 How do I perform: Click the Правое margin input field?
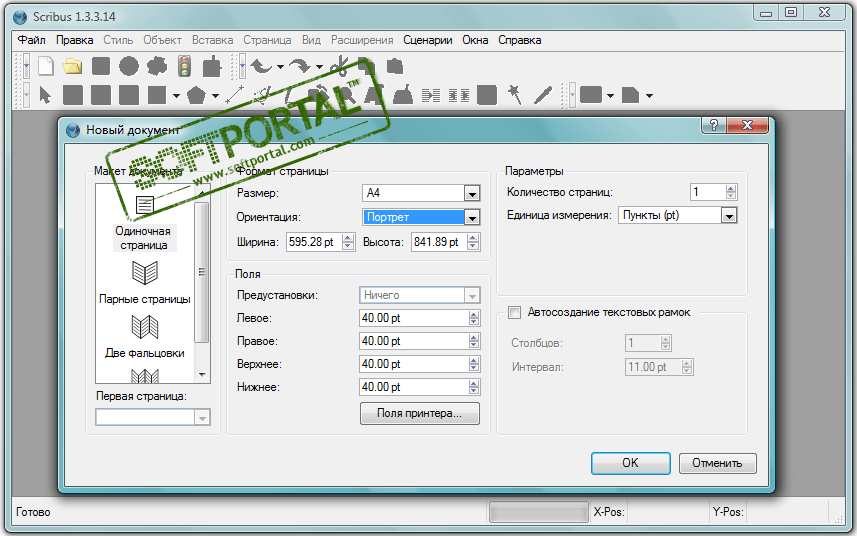click(420, 341)
